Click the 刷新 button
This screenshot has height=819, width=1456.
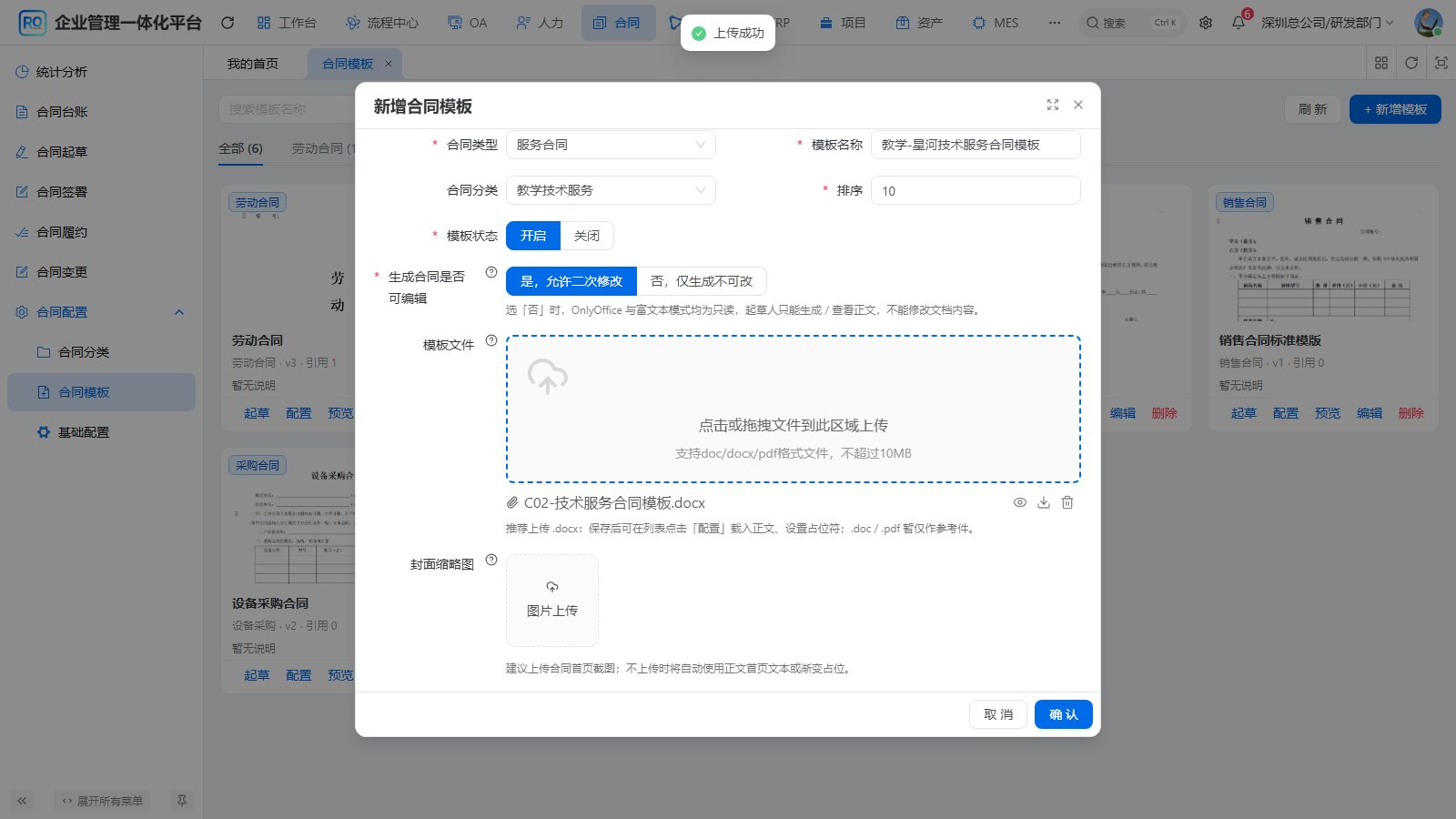pos(1313,109)
